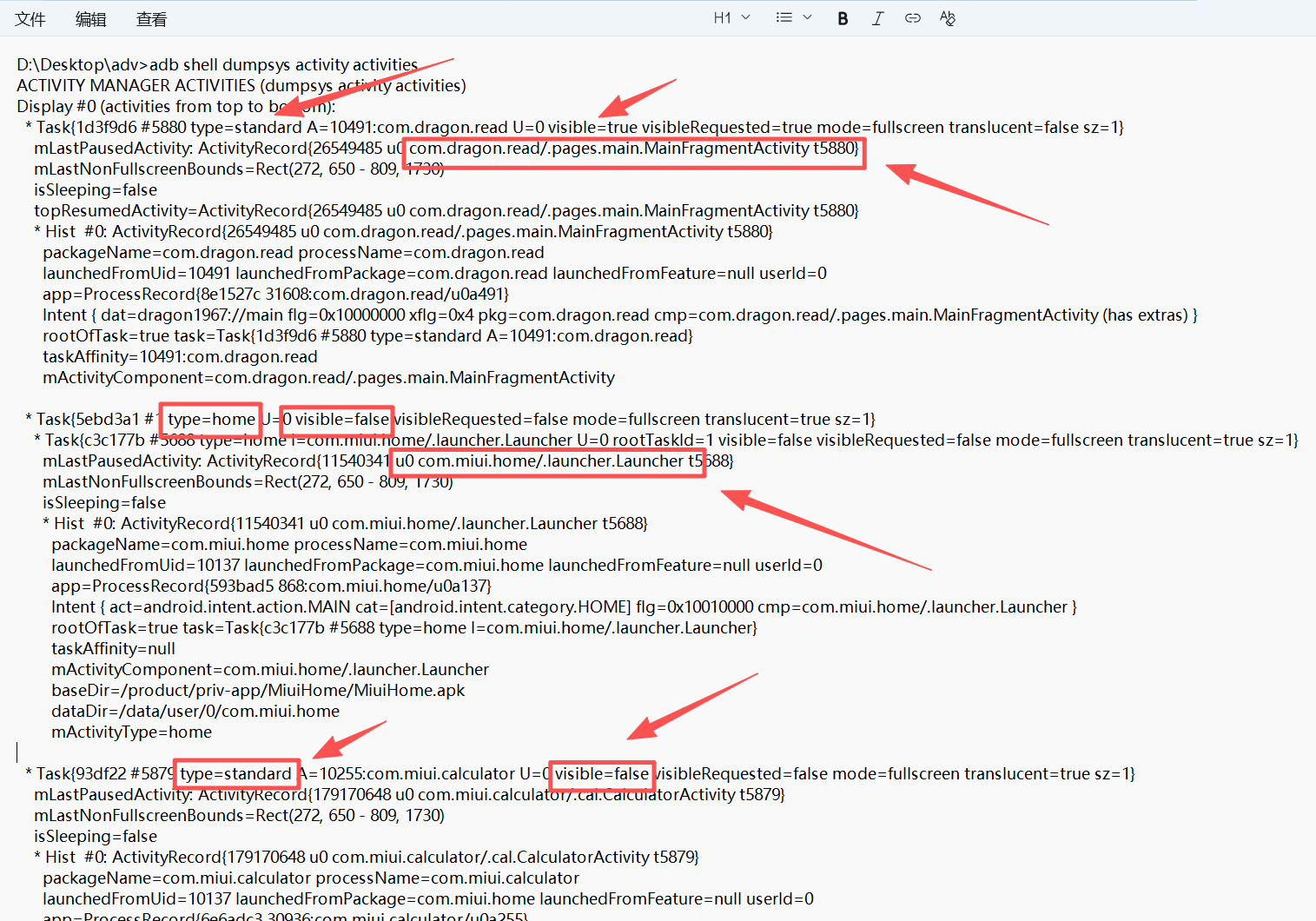Viewport: 1316px width, 921px height.
Task: Click 'packageName=com.dragon.read processName=com.dragon.read' line
Action: 294,253
